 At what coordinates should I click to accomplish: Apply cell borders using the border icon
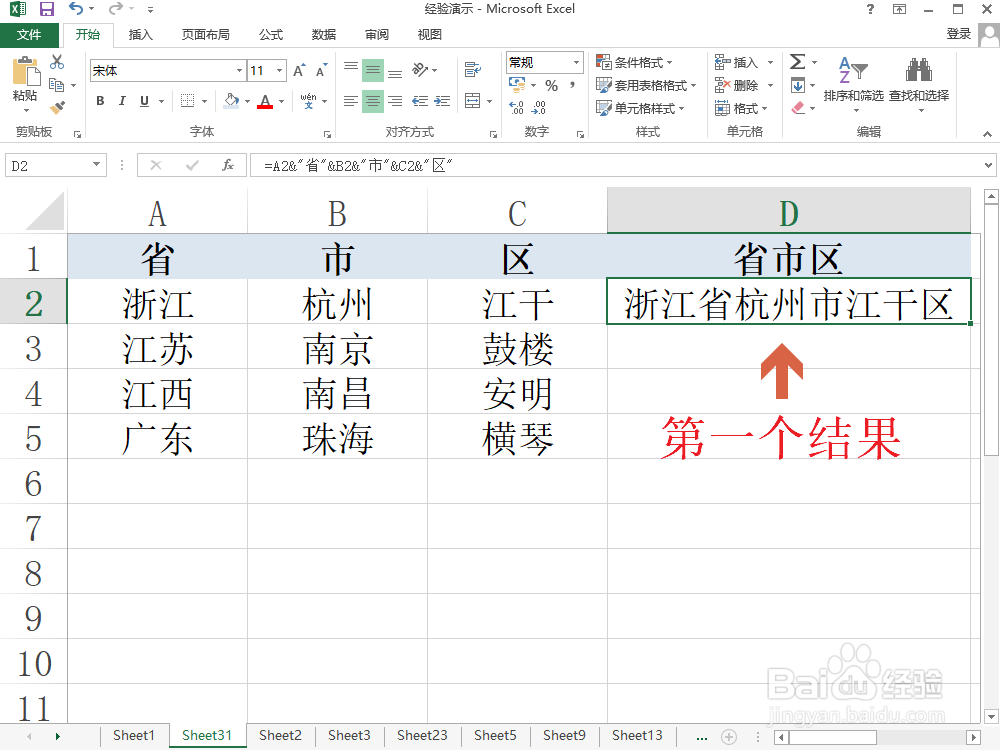tap(188, 101)
